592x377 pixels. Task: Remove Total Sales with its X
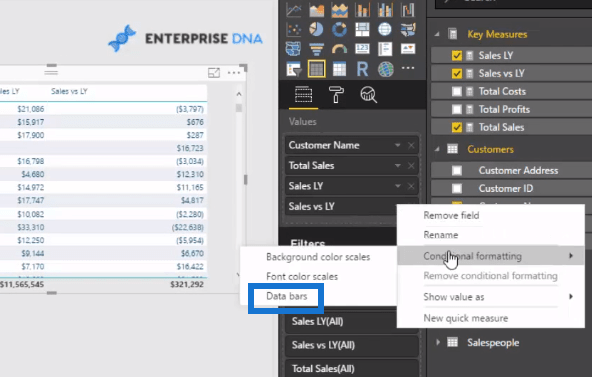pyautogui.click(x=411, y=166)
